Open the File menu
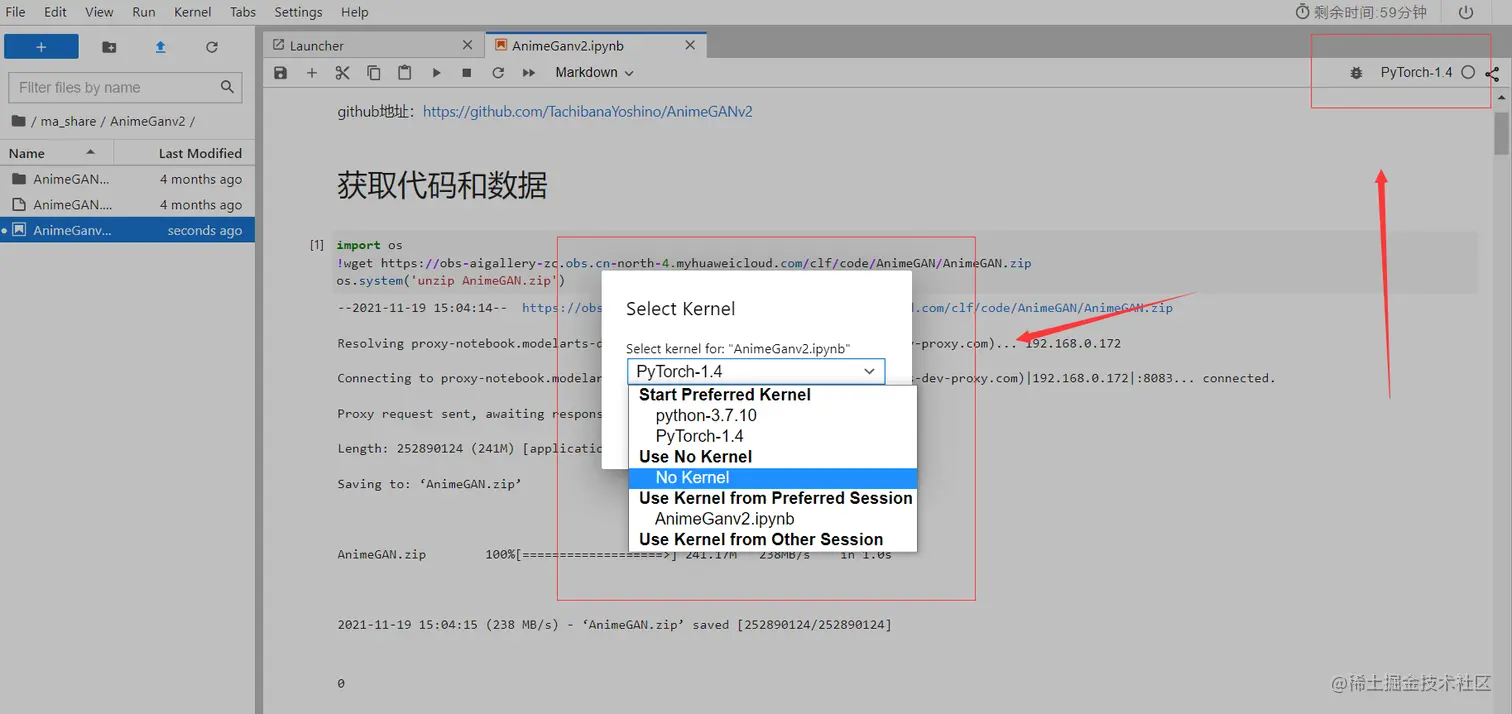Screen dimensions: 1512x714 tap(15, 12)
